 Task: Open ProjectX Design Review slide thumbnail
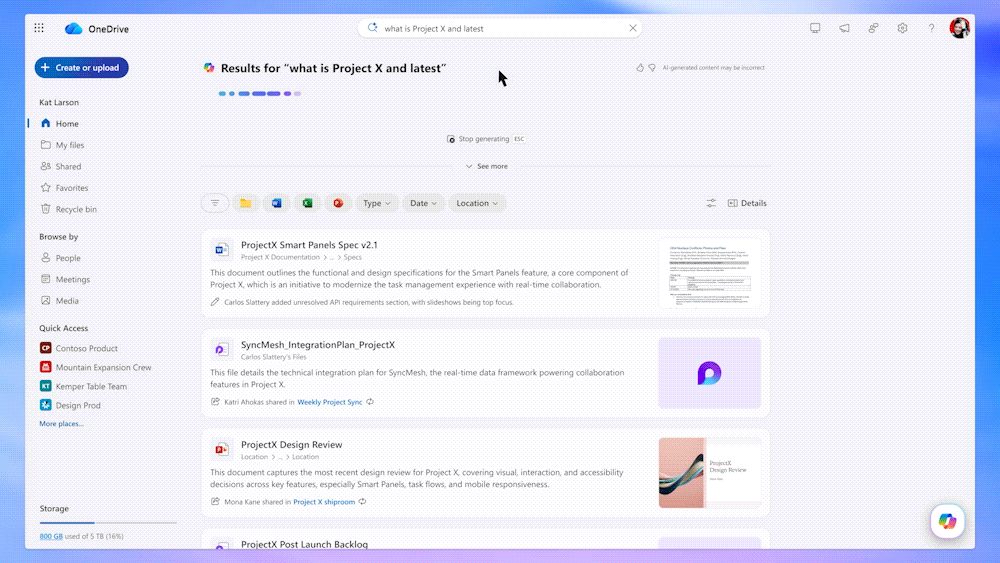tap(710, 473)
